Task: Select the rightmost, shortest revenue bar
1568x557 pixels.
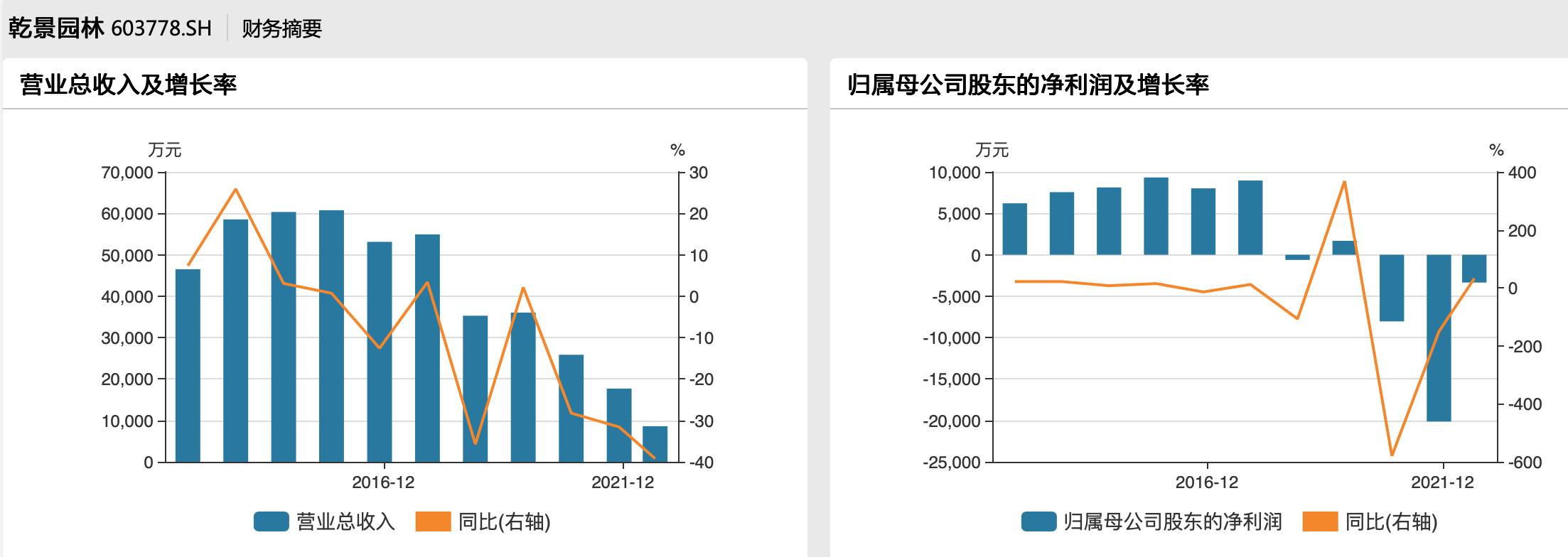Action: [655, 443]
